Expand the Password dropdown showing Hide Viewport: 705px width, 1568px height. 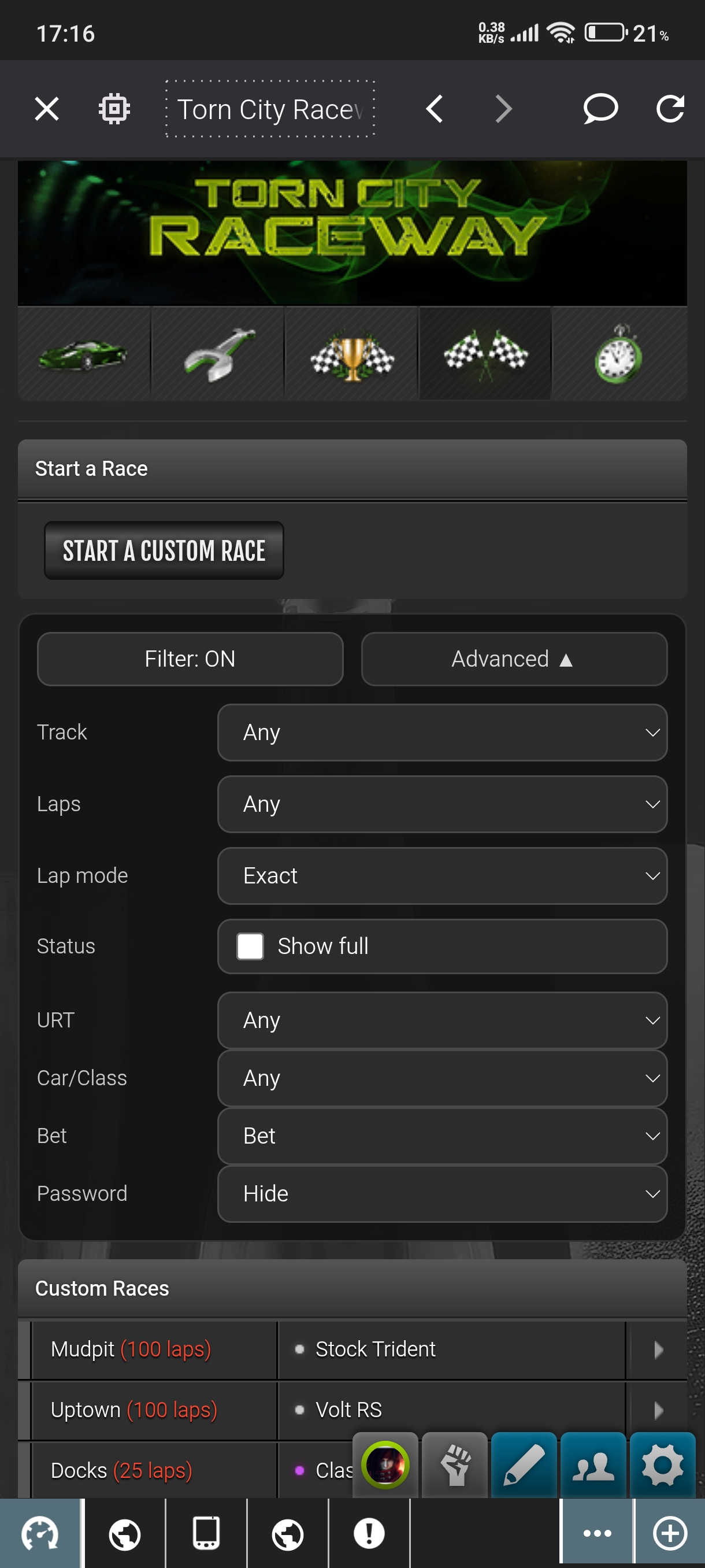[x=442, y=1194]
